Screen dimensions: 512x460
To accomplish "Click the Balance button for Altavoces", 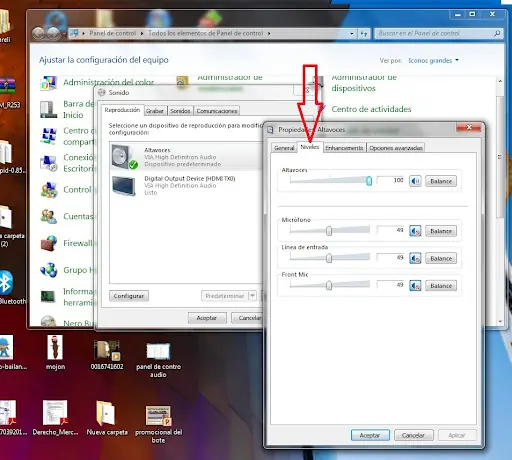I will [441, 181].
